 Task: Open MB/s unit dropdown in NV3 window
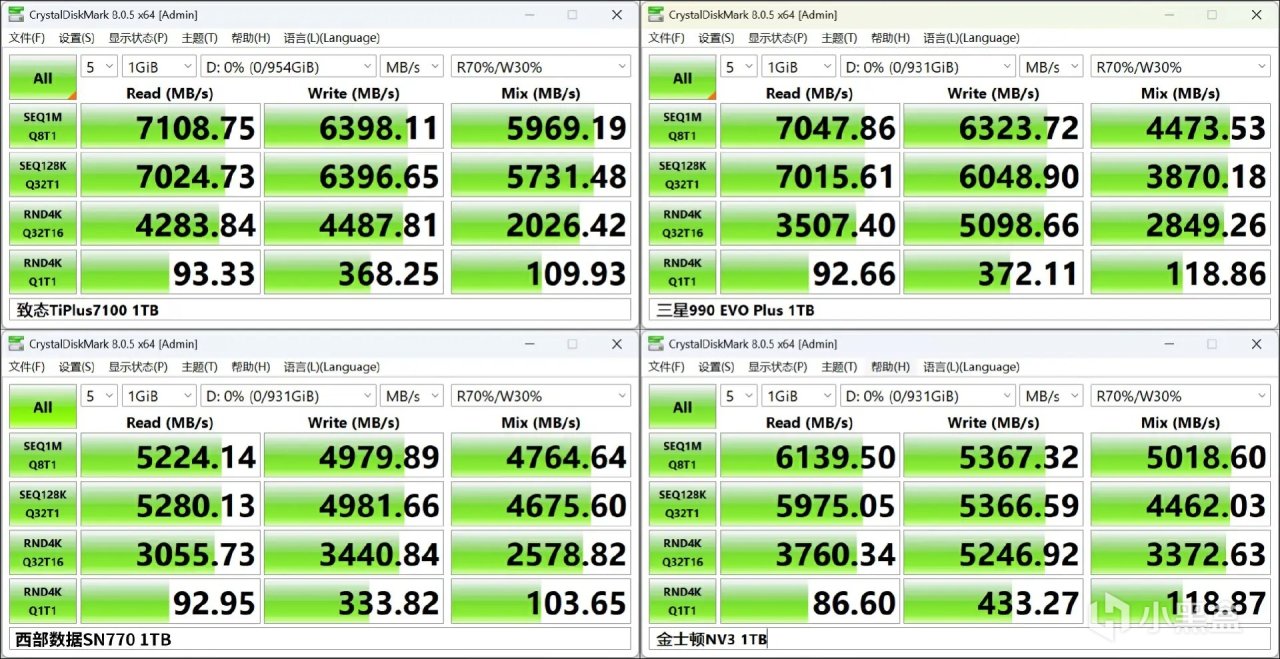(1051, 396)
